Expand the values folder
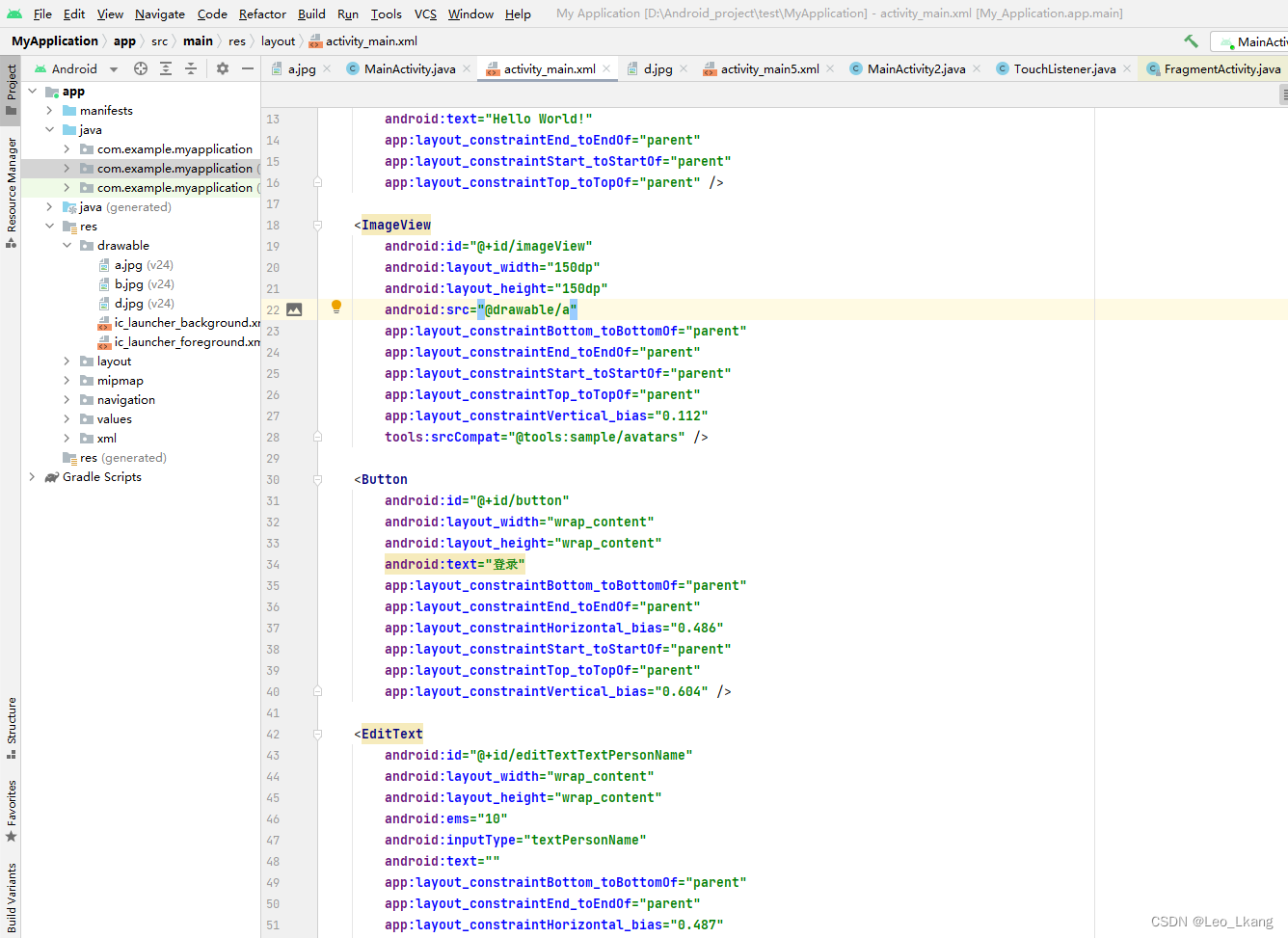Image resolution: width=1288 pixels, height=938 pixels. tap(67, 418)
